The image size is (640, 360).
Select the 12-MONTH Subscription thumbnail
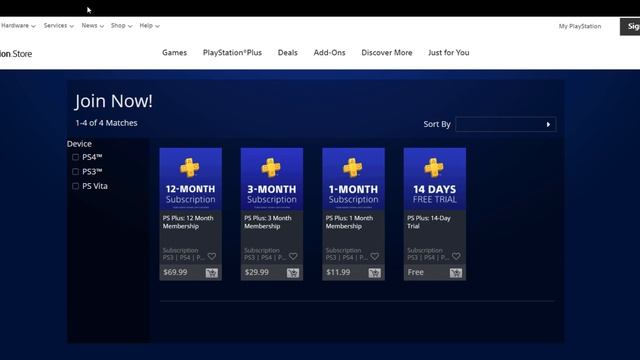click(x=191, y=179)
